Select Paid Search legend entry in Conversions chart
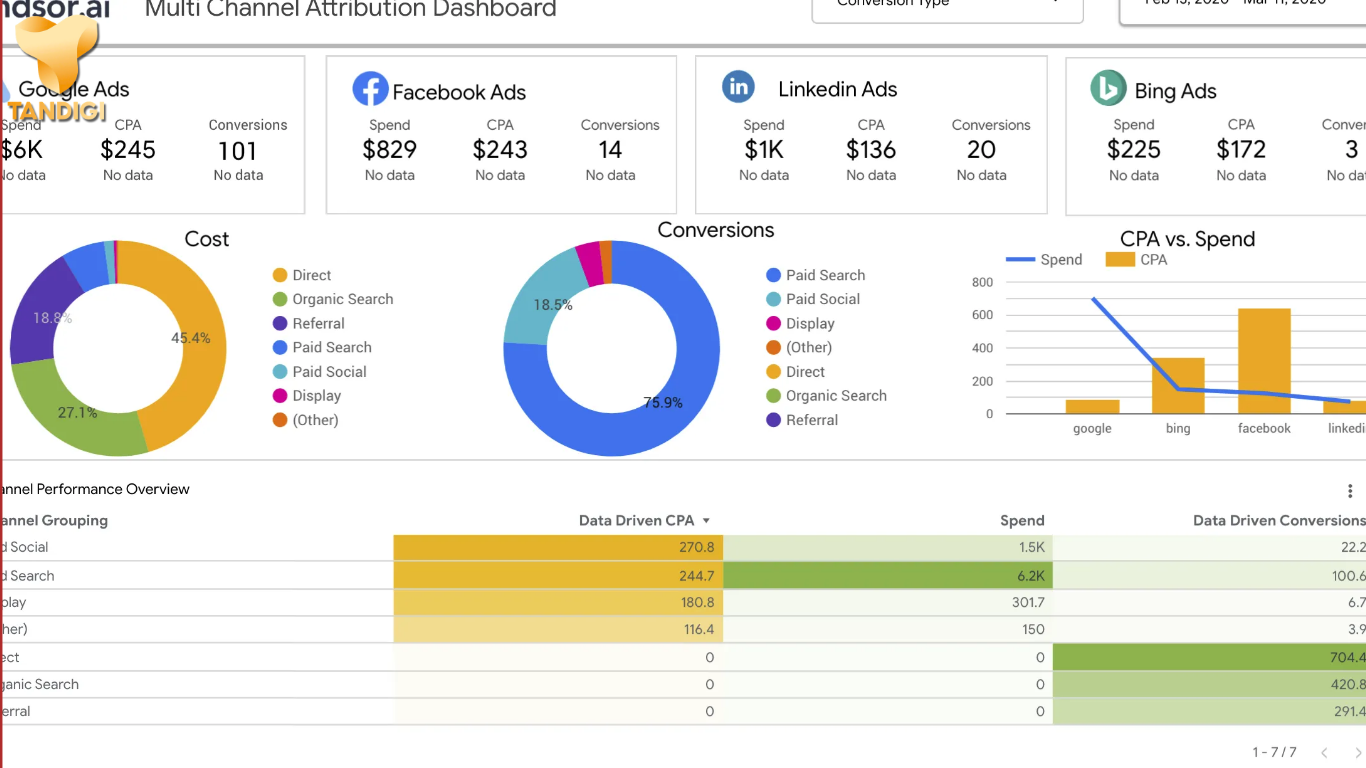The height and width of the screenshot is (768, 1366). click(x=816, y=275)
